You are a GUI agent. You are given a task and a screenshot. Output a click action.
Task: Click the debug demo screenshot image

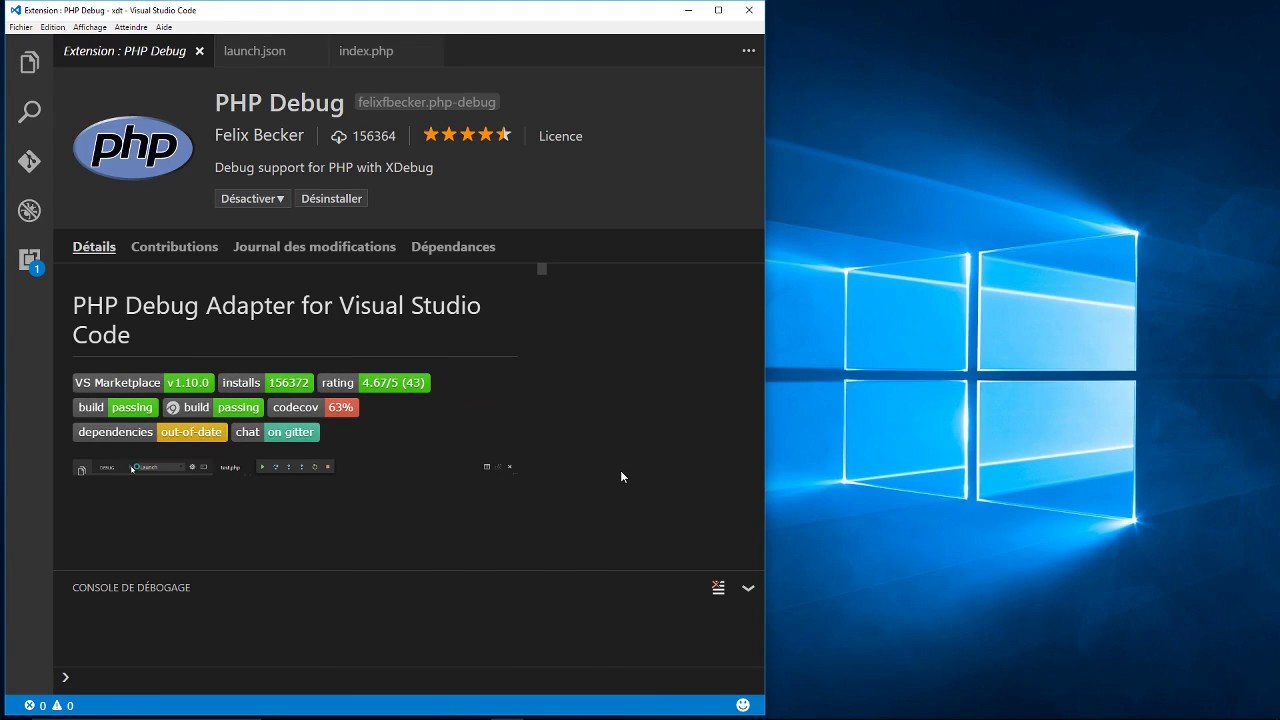coord(295,467)
